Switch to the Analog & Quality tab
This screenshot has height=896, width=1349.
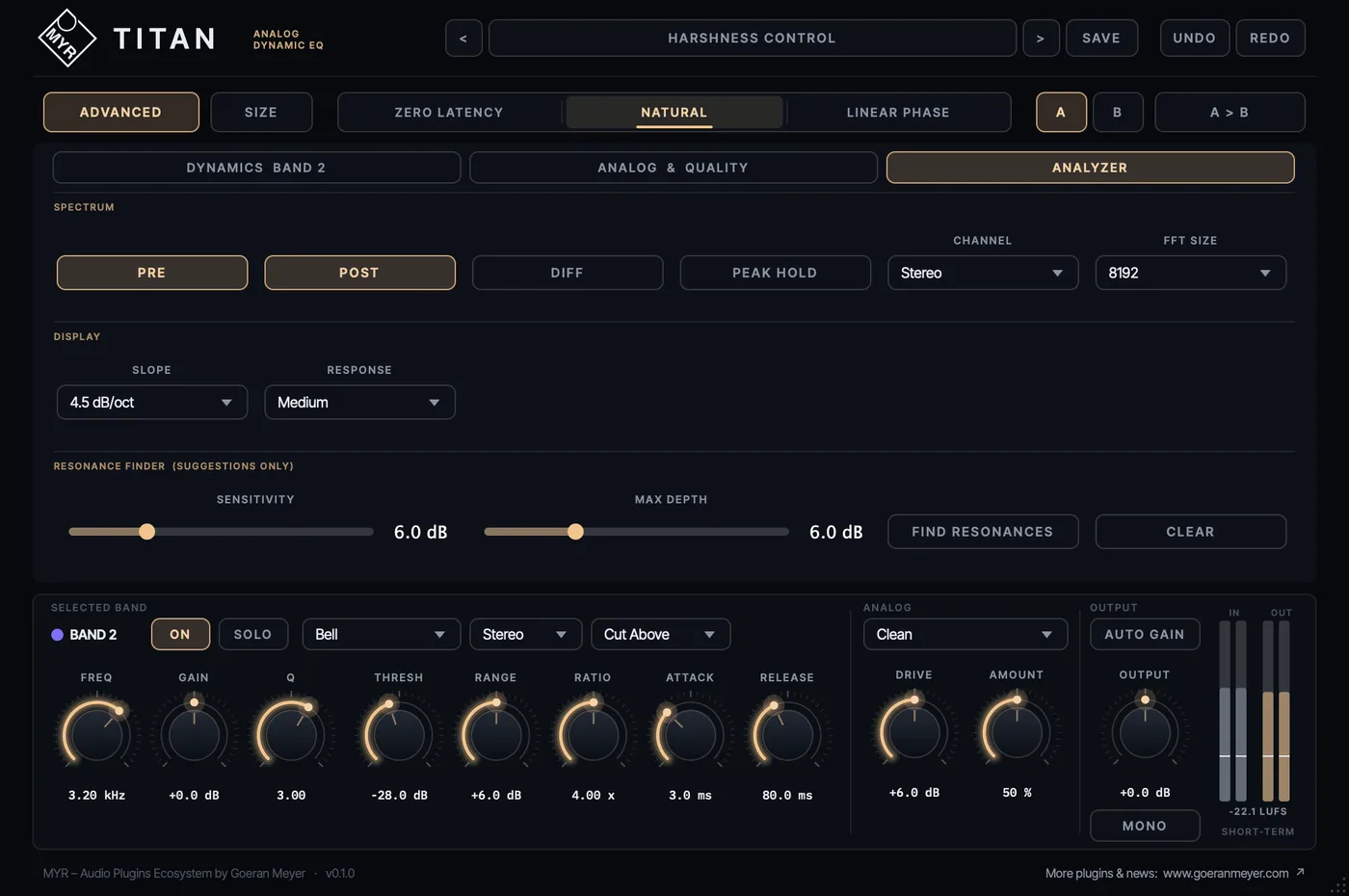[x=673, y=168]
